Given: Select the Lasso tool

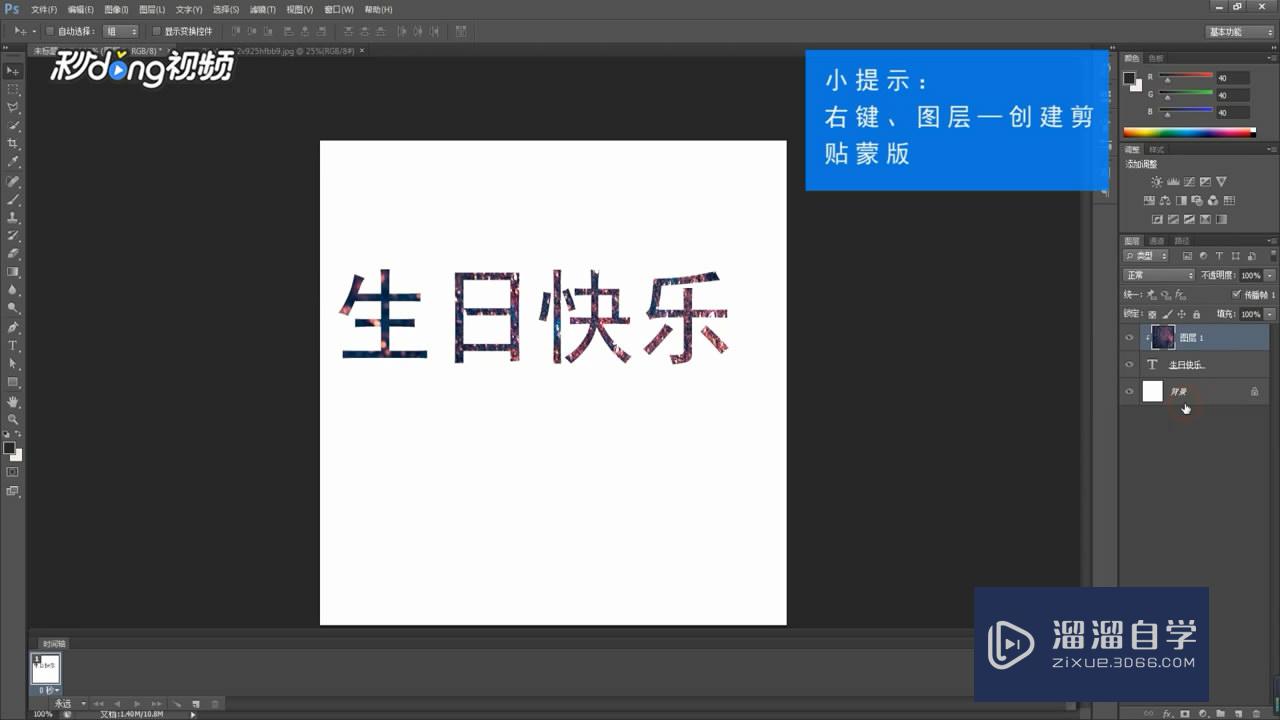Looking at the screenshot, I should coord(13,107).
